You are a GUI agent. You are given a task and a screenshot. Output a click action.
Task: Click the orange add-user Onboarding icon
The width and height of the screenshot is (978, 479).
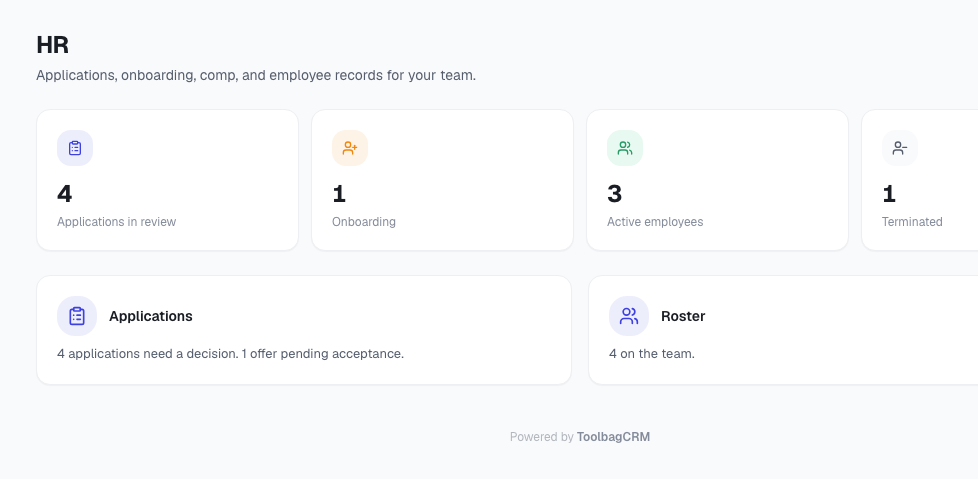coord(350,148)
